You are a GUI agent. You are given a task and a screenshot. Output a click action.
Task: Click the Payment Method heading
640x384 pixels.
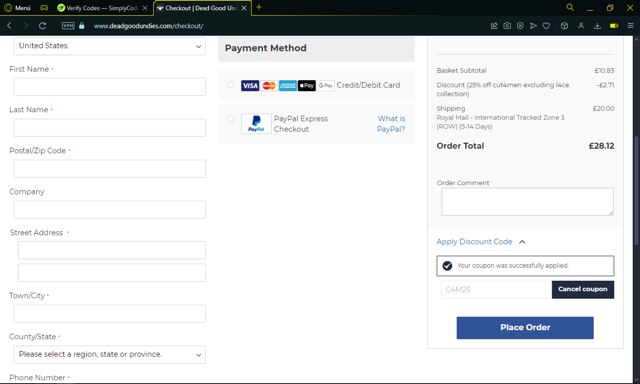[266, 48]
